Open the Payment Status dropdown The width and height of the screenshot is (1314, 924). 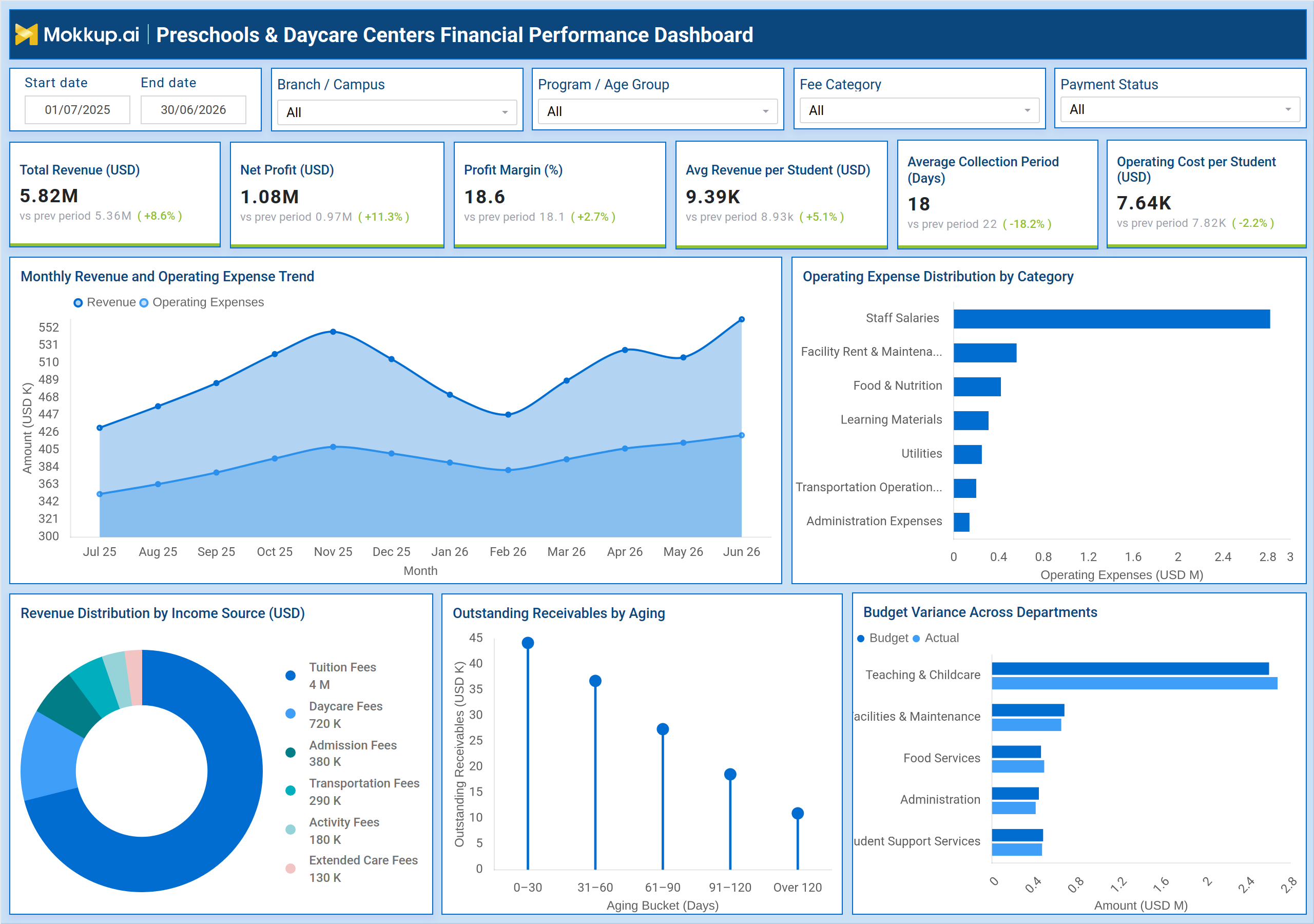pyautogui.click(x=1180, y=109)
